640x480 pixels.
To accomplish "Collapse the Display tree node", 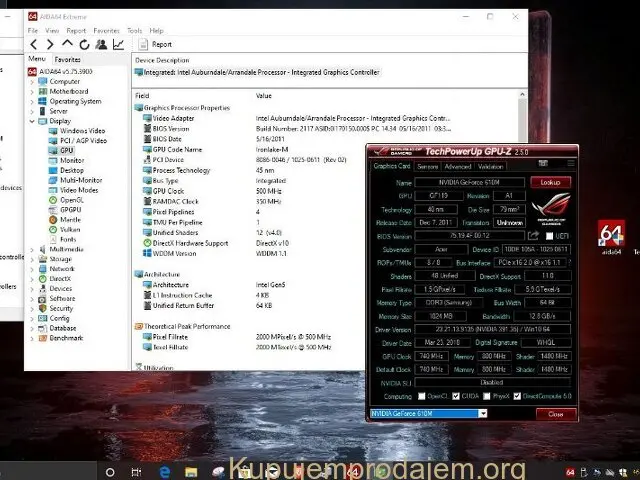I will coord(33,121).
